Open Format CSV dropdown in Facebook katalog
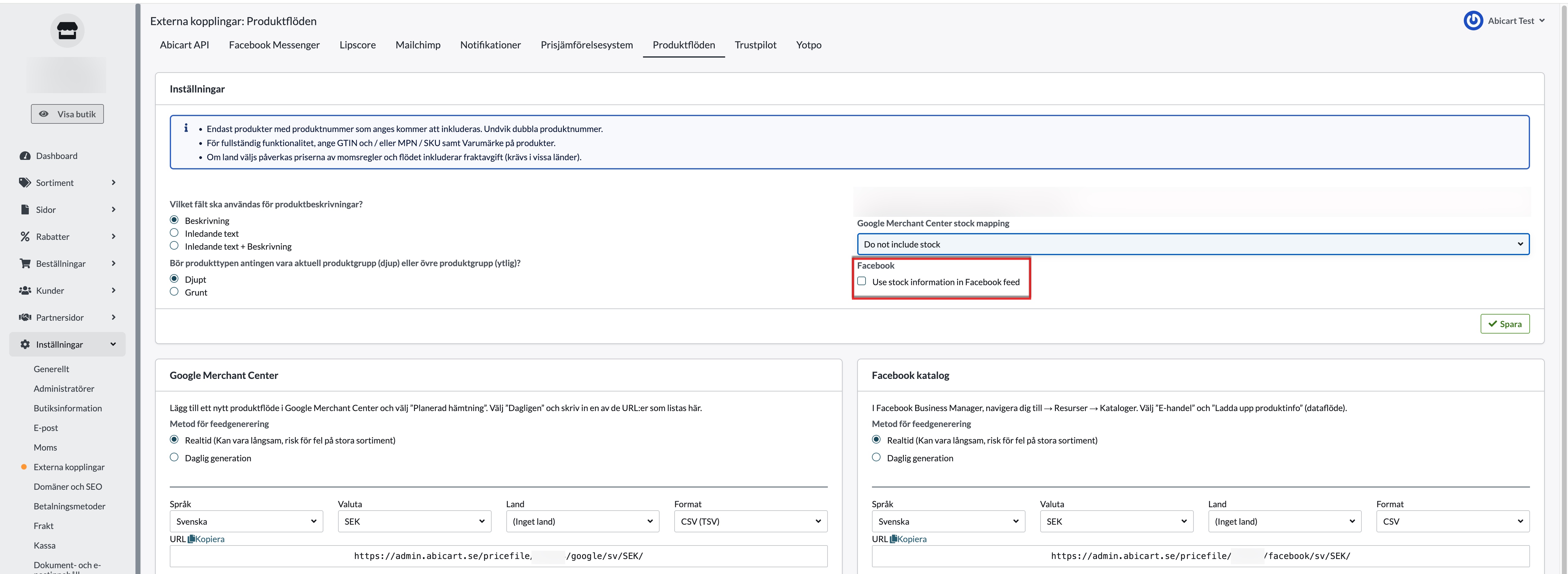The width and height of the screenshot is (1568, 574). pyautogui.click(x=1453, y=521)
